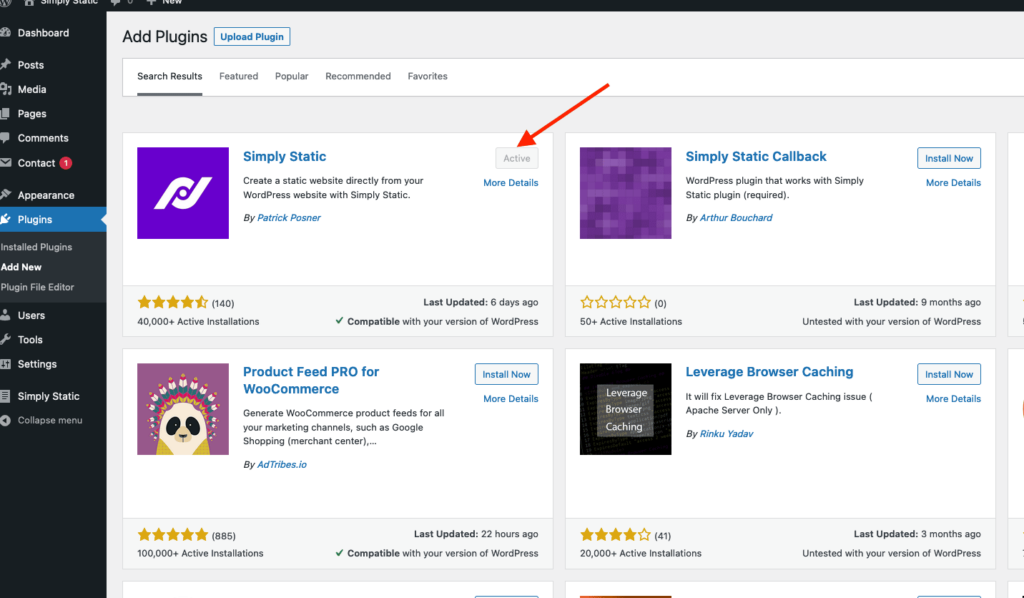Image resolution: width=1024 pixels, height=598 pixels.
Task: Install the Simply Static Callback plugin
Action: (949, 158)
